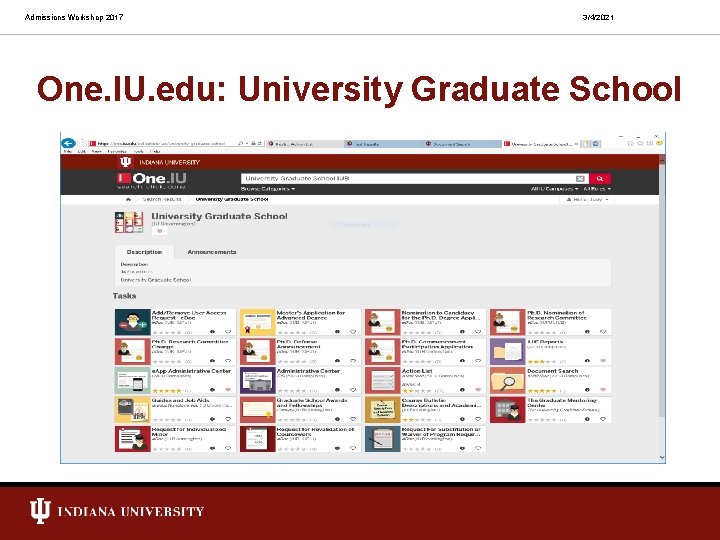Show info for Add/Remove User Access Request
Screen dimensions: 720x540
tap(213, 332)
